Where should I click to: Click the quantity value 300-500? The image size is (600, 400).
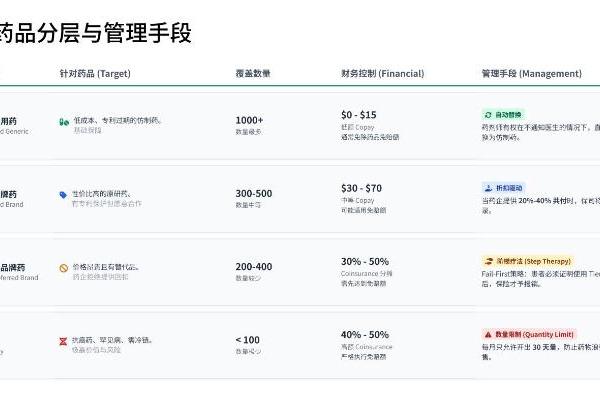coord(254,193)
